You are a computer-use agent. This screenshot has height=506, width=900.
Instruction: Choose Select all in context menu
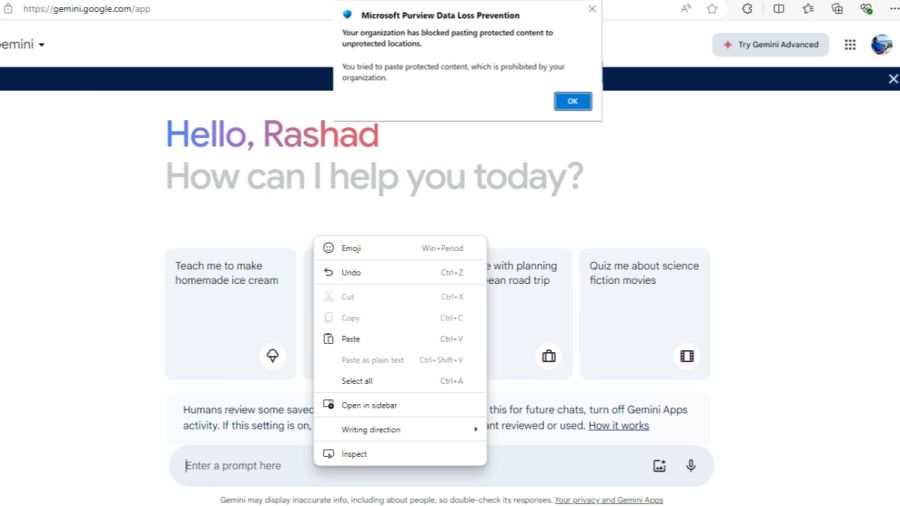[357, 381]
